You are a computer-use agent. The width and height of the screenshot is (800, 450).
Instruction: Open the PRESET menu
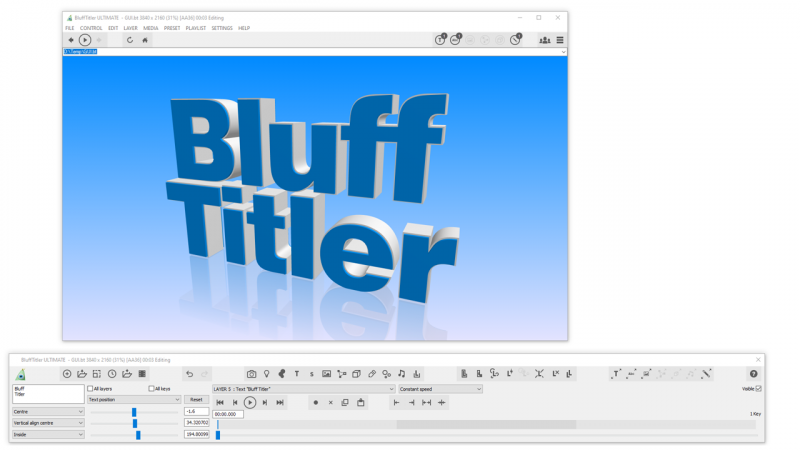pos(172,28)
